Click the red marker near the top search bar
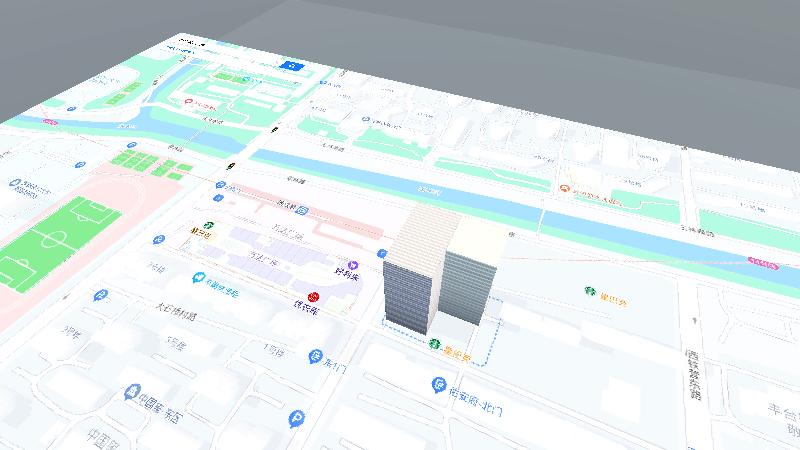Viewport: 800px width, 450px height. [188, 103]
